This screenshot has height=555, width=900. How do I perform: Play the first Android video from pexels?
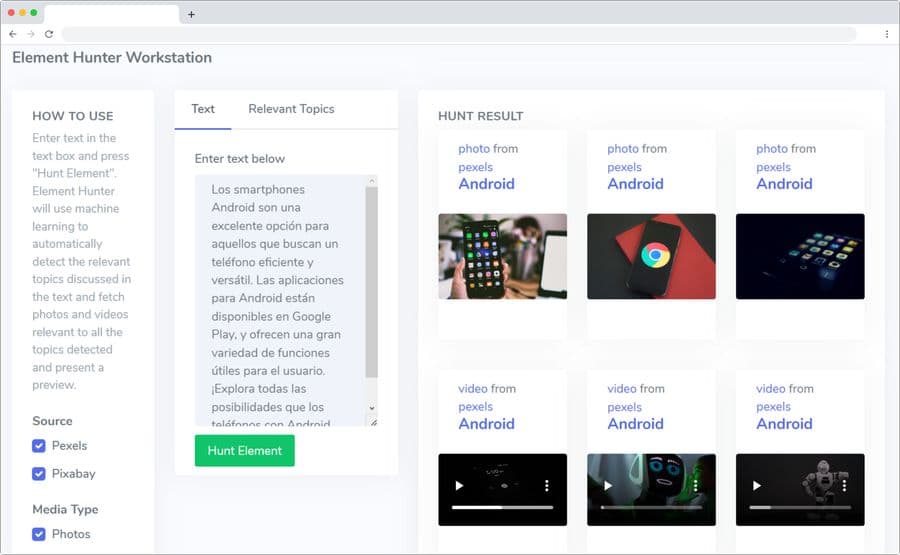(x=459, y=486)
